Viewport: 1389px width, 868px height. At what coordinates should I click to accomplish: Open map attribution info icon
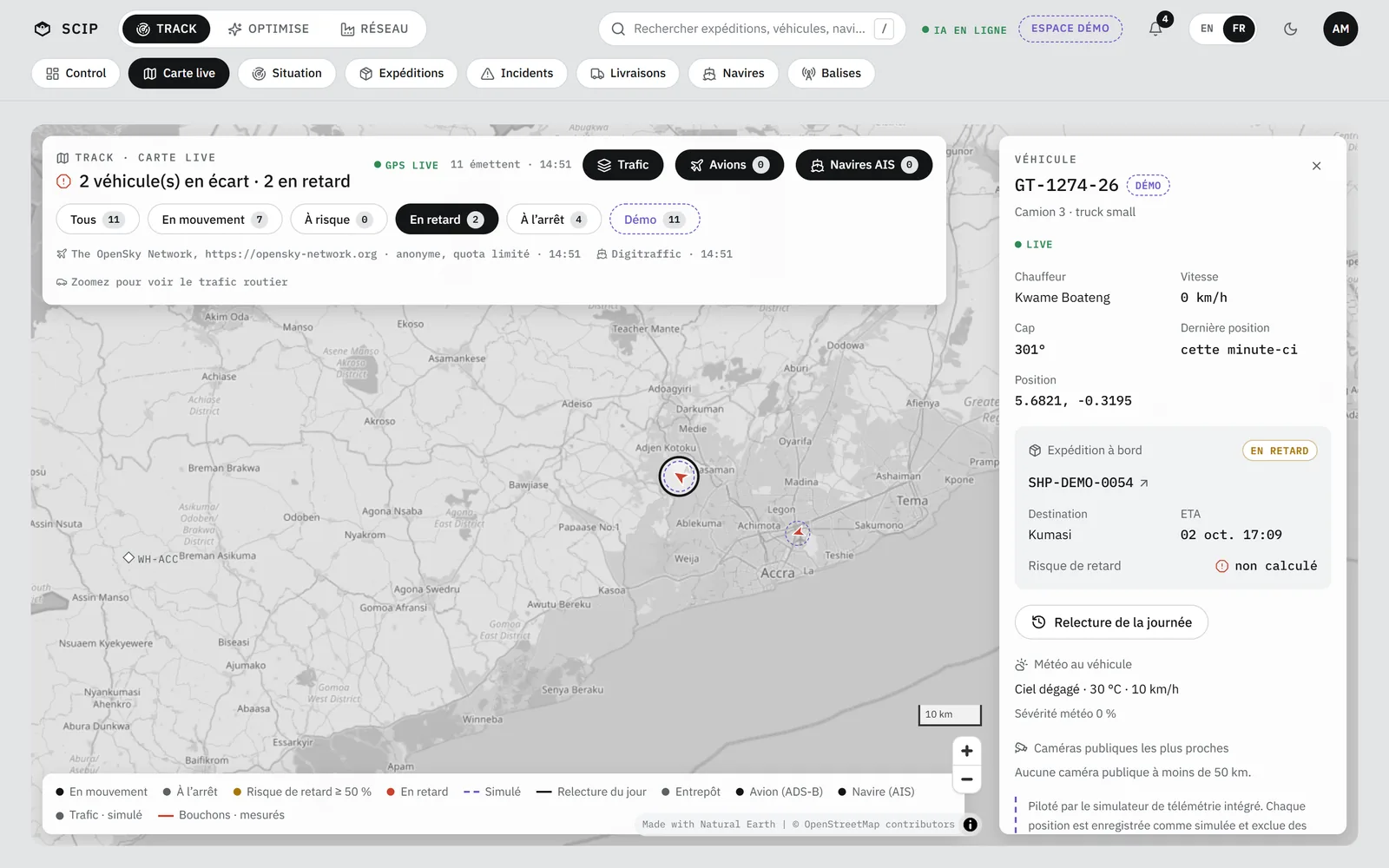(x=970, y=825)
